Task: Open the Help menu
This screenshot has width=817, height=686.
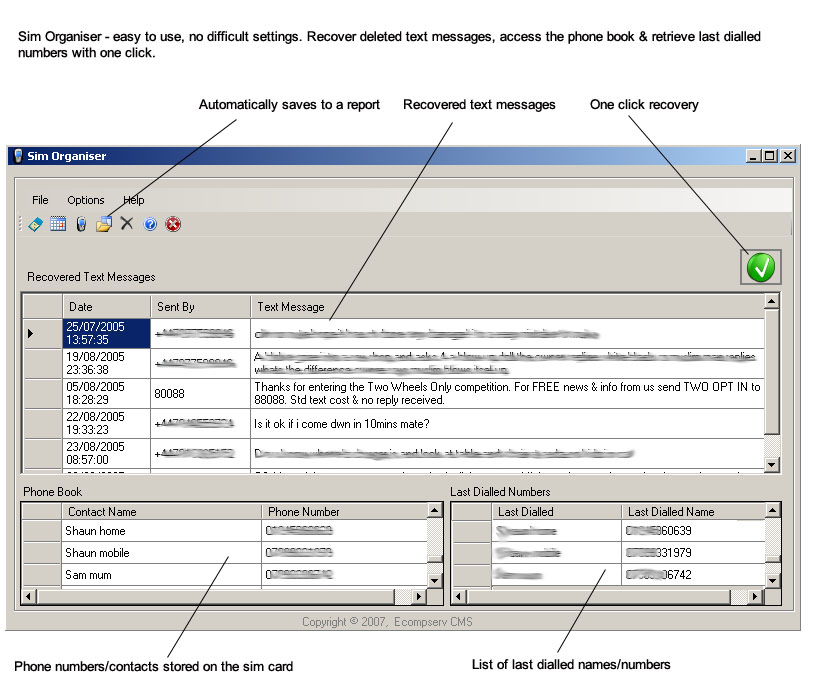Action: point(134,200)
